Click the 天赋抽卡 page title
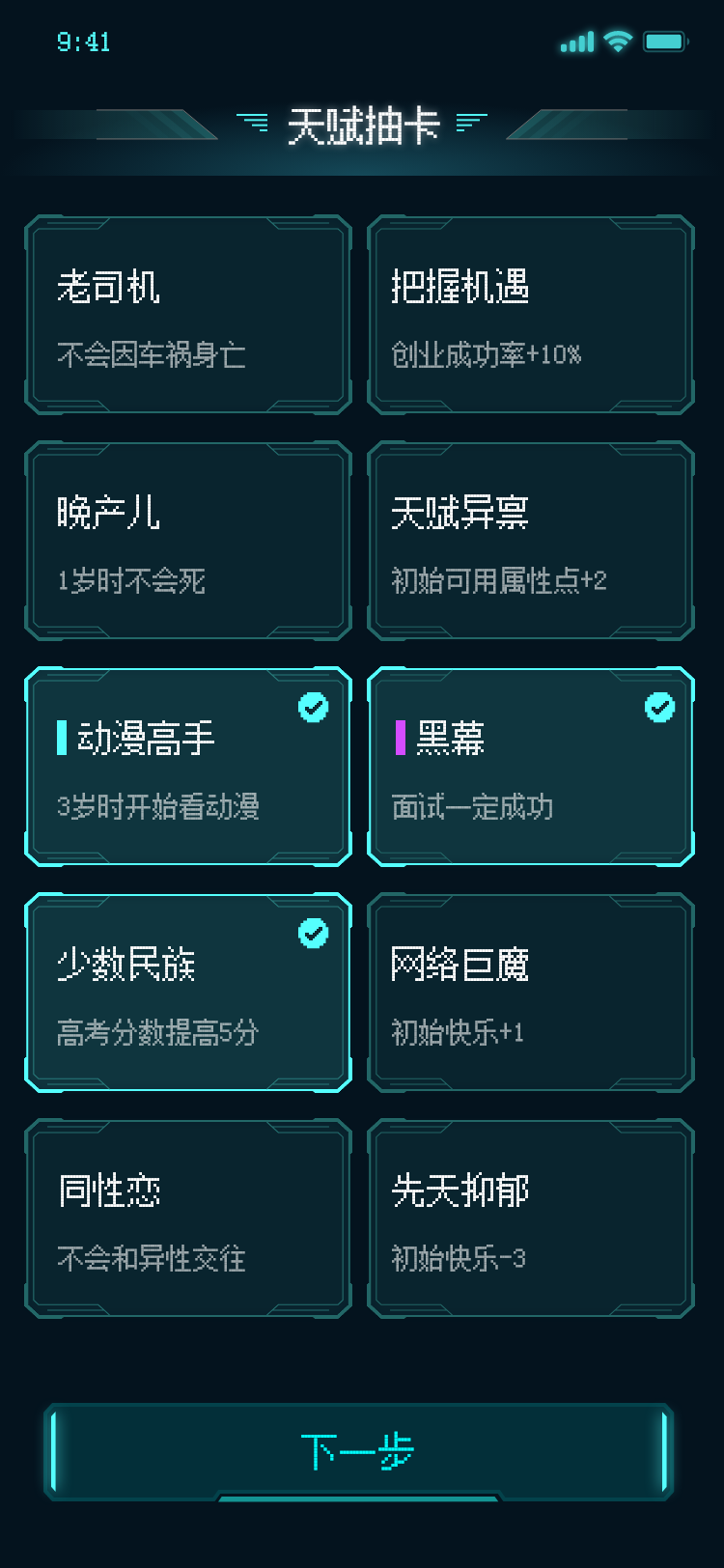This screenshot has height=1568, width=724. tap(363, 126)
